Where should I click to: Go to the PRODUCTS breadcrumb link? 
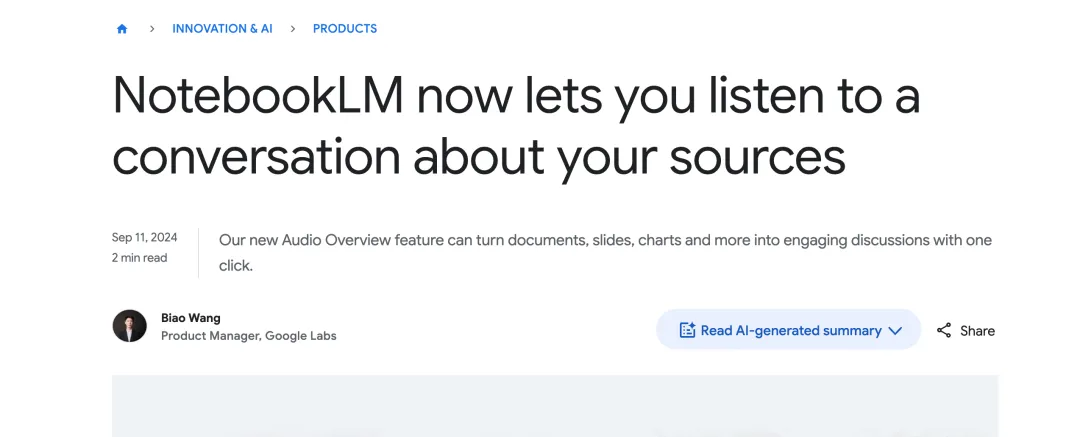[x=345, y=29]
